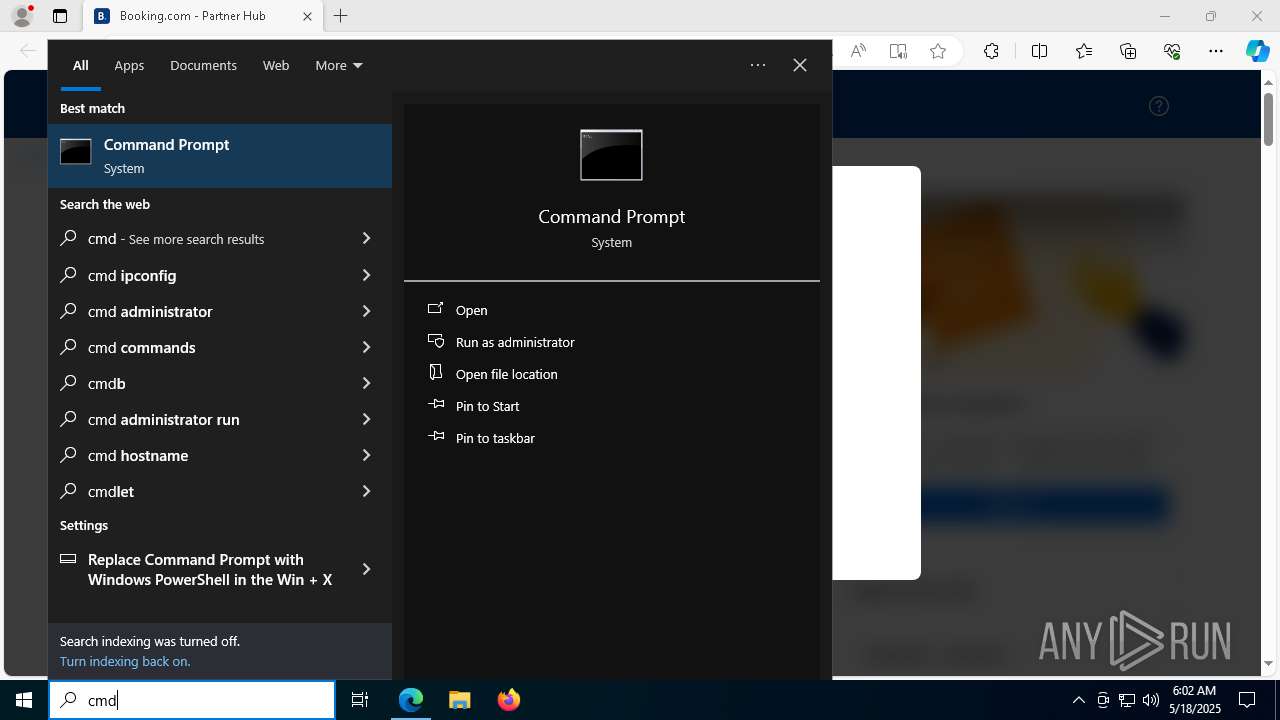
Task: Open the More filters dropdown
Action: coord(338,65)
